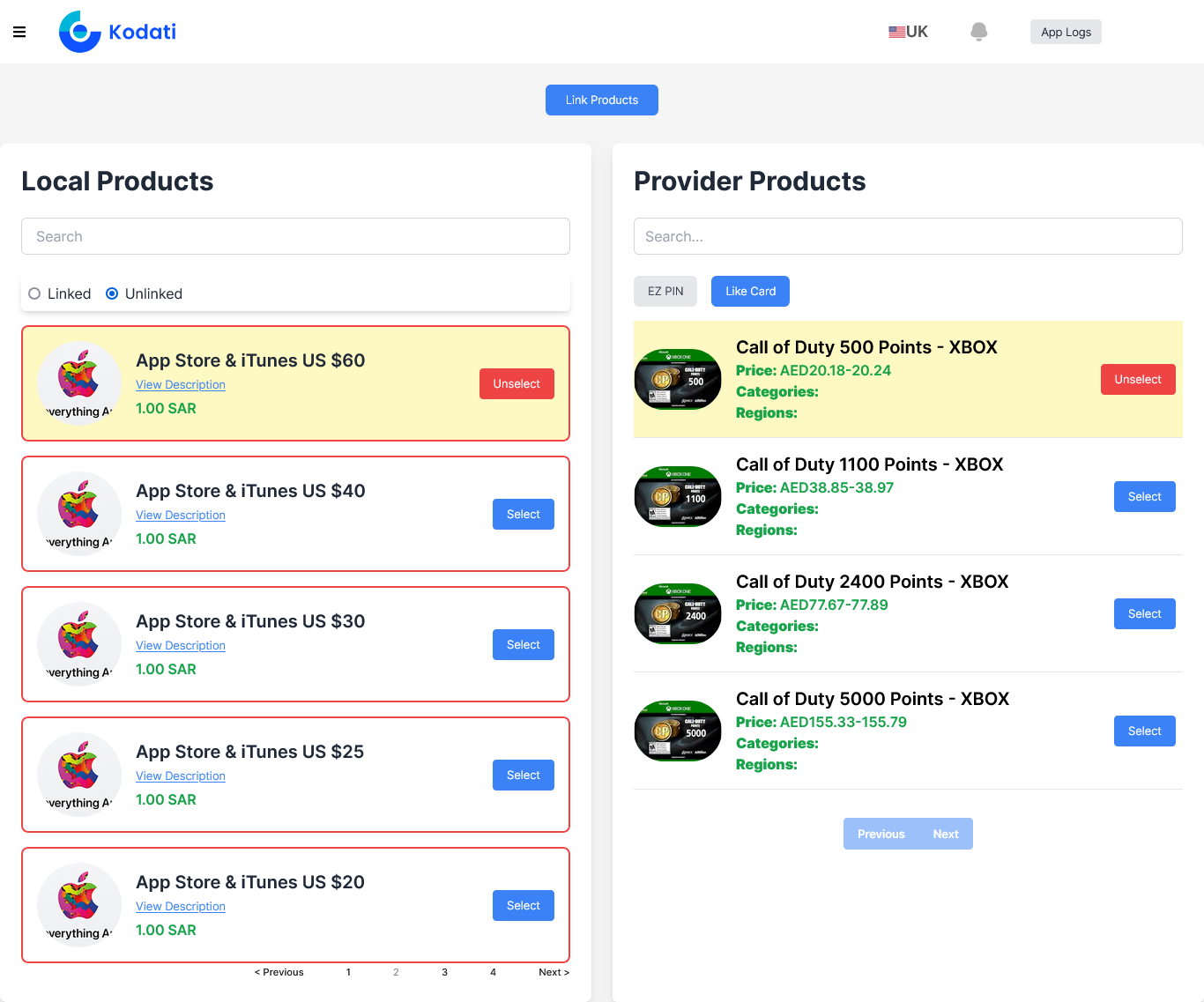Viewport: 1204px width, 1002px height.
Task: Click the Call of Duty 5000 Points image
Action: pos(678,731)
